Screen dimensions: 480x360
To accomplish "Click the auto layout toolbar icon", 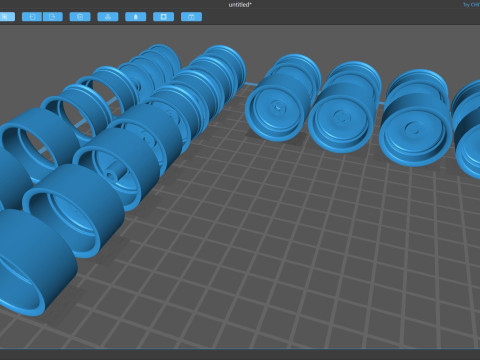I will tap(108, 17).
